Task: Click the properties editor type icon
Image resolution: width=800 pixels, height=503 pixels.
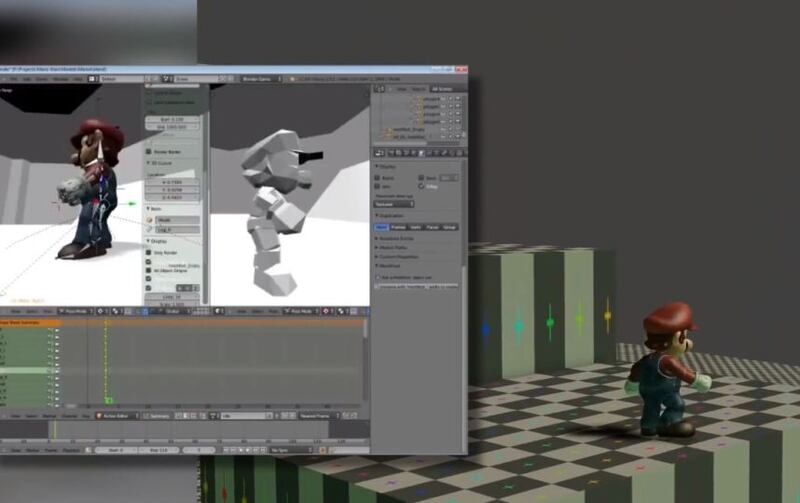Action: coord(379,153)
